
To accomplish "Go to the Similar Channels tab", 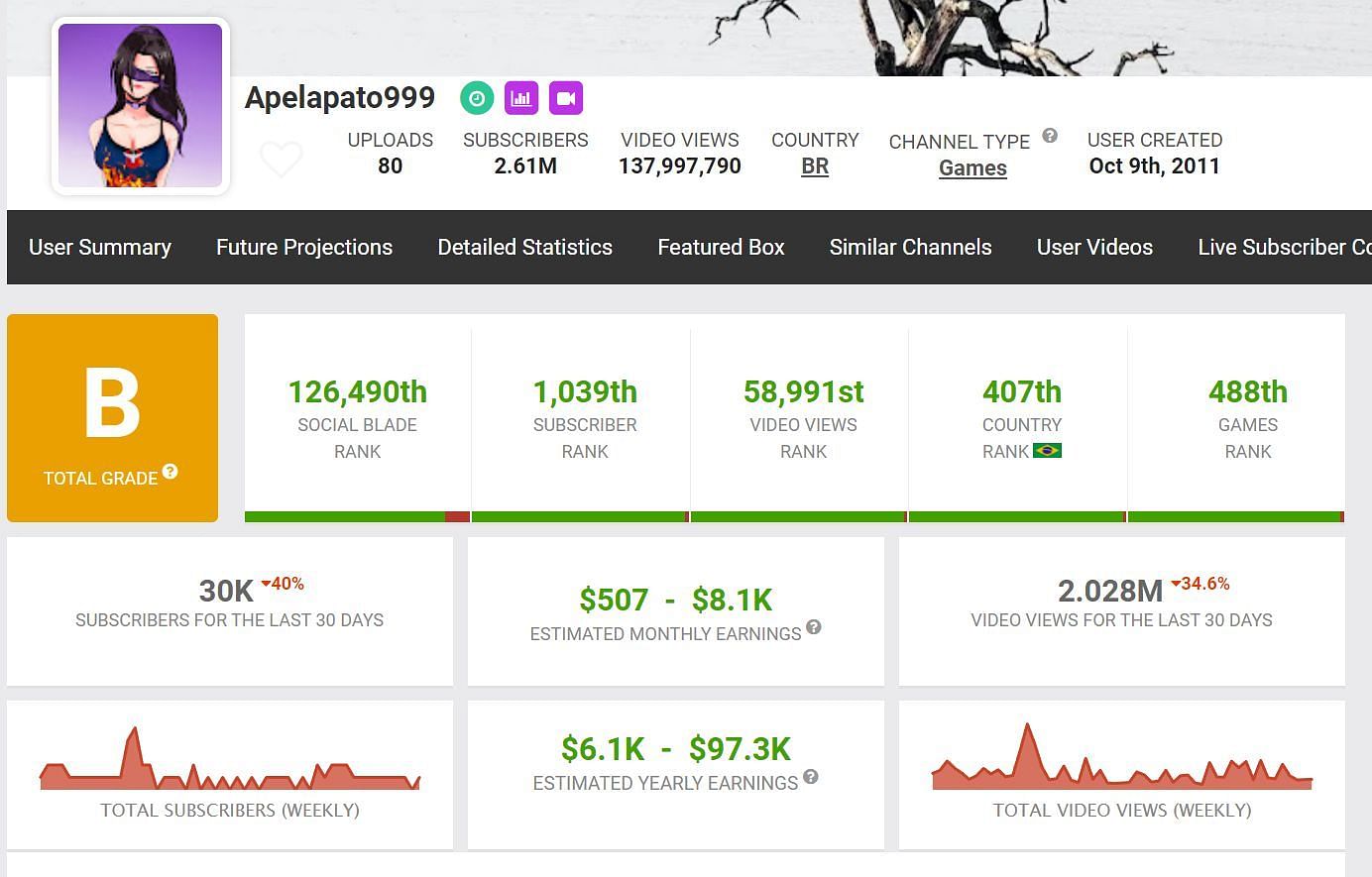I will [910, 247].
